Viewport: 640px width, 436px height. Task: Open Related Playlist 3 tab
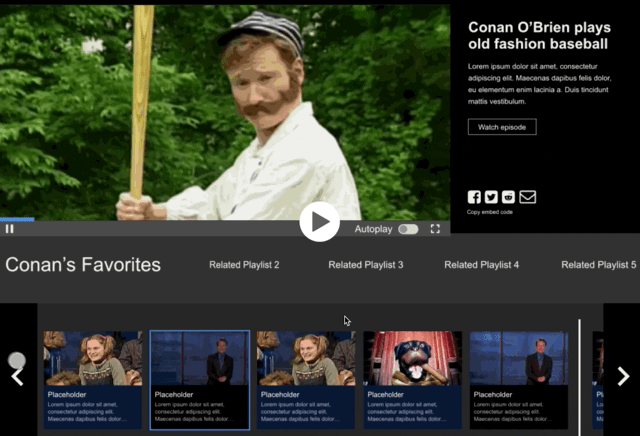(366, 265)
